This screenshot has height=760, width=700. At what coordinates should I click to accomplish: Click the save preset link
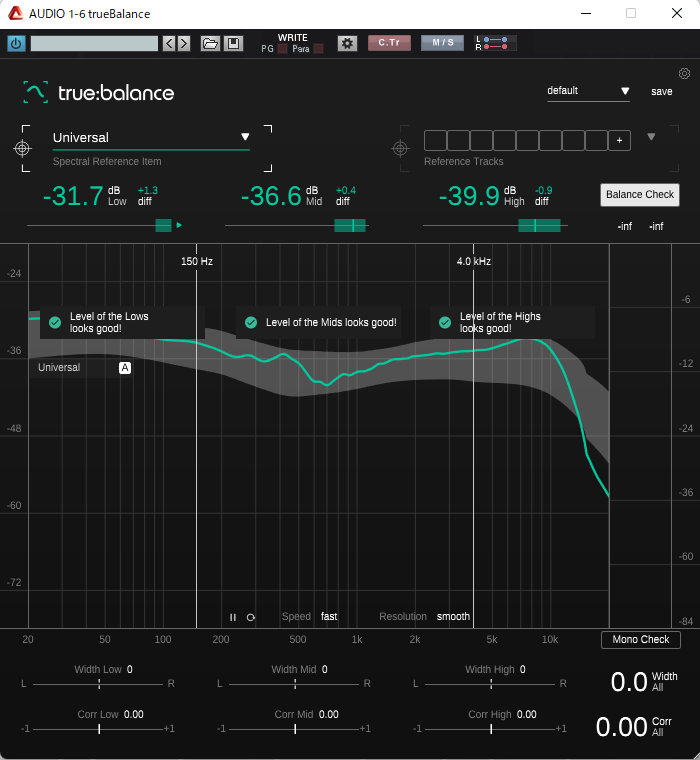661,92
